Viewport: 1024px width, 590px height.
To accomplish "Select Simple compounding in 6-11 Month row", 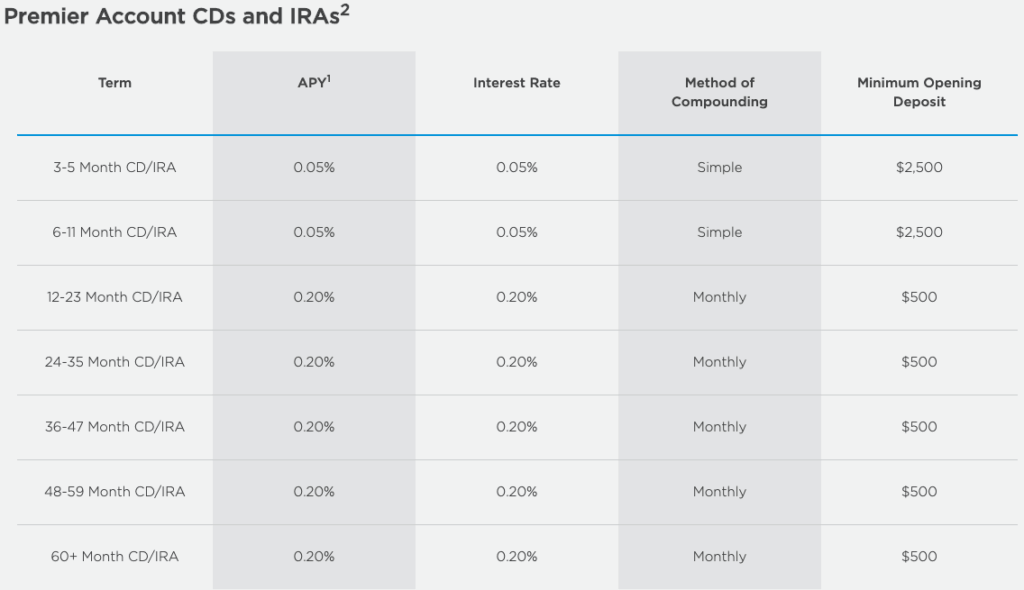I will pyautogui.click(x=720, y=232).
